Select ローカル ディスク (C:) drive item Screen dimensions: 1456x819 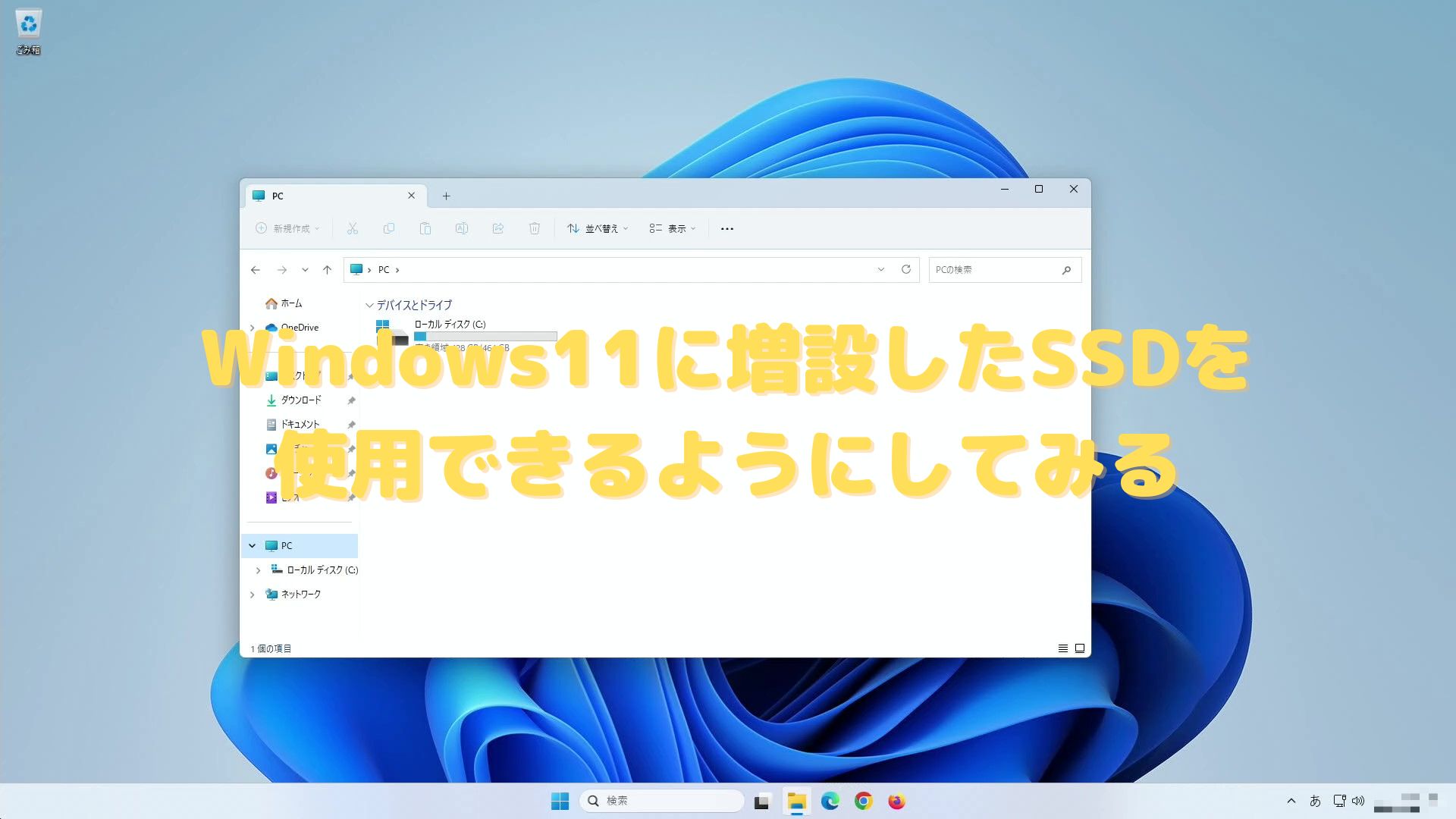coord(466,335)
